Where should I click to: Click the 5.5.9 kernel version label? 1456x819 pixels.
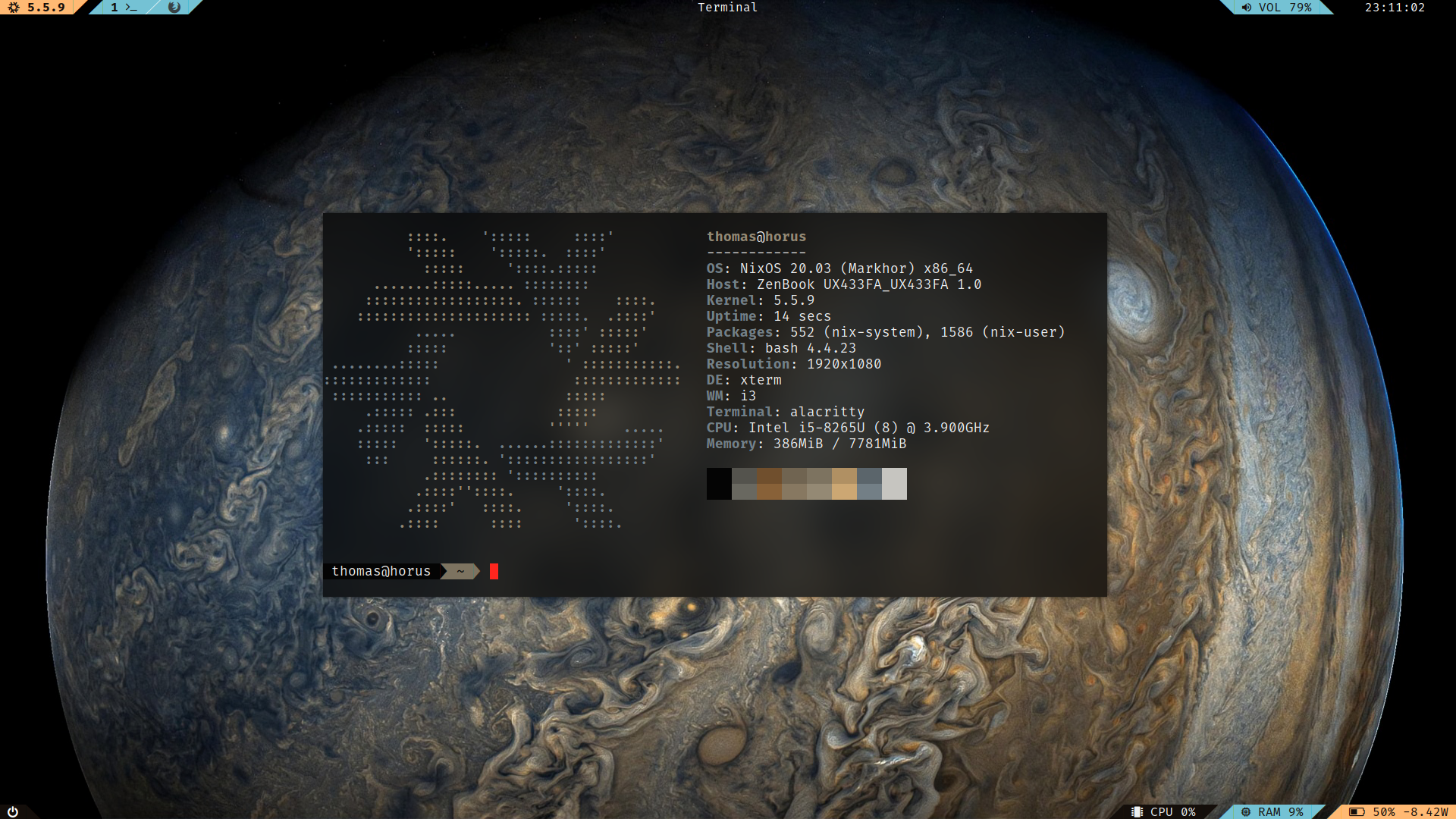[46, 8]
